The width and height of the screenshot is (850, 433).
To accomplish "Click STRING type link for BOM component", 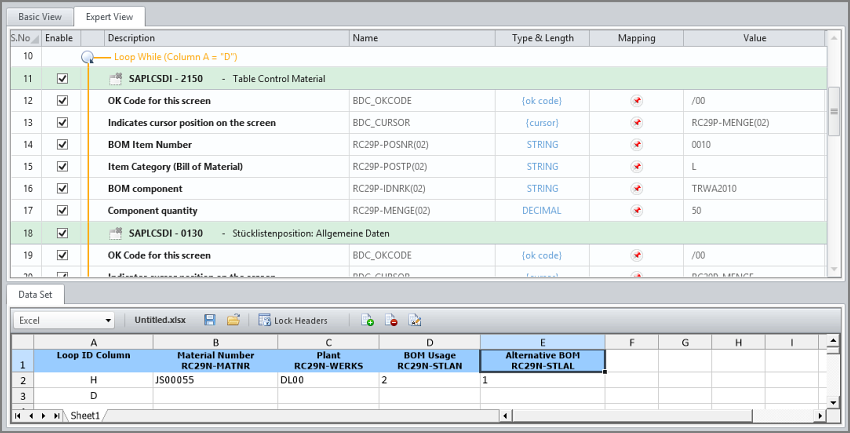I will pos(542,189).
